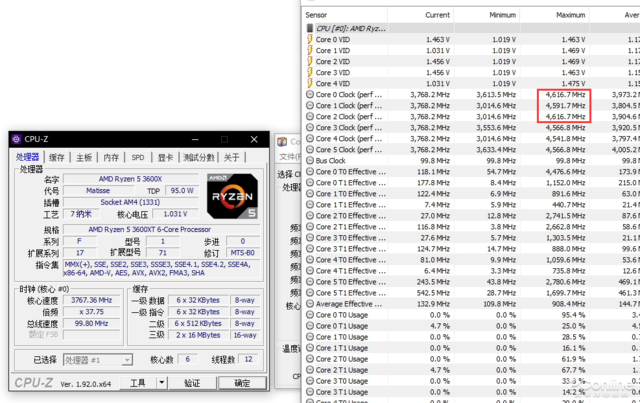This screenshot has height=403, width=640.
Task: Sort by the Current column header
Action: [x=420, y=15]
